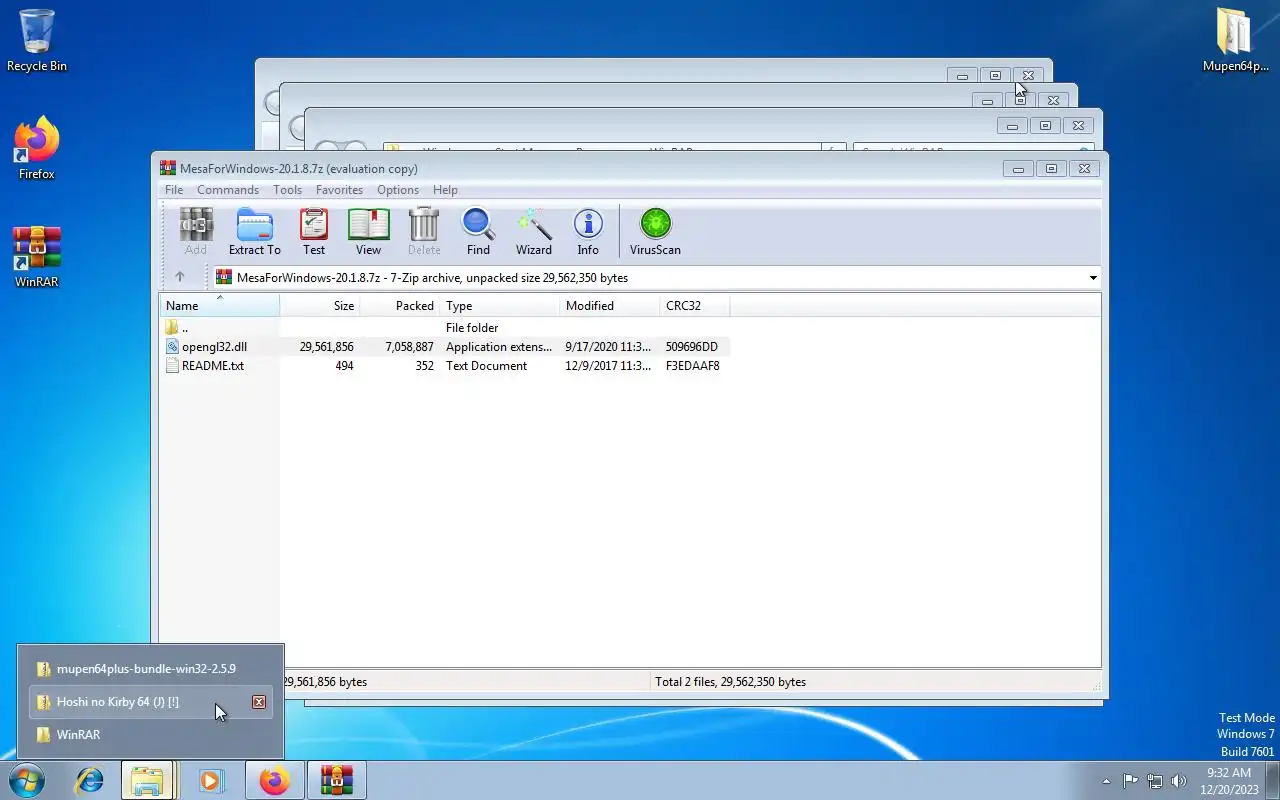Viewport: 1280px width, 800px height.
Task: Switch to mupen64plus-bundle-win32-2.5.9 window
Action: pyautogui.click(x=150, y=669)
